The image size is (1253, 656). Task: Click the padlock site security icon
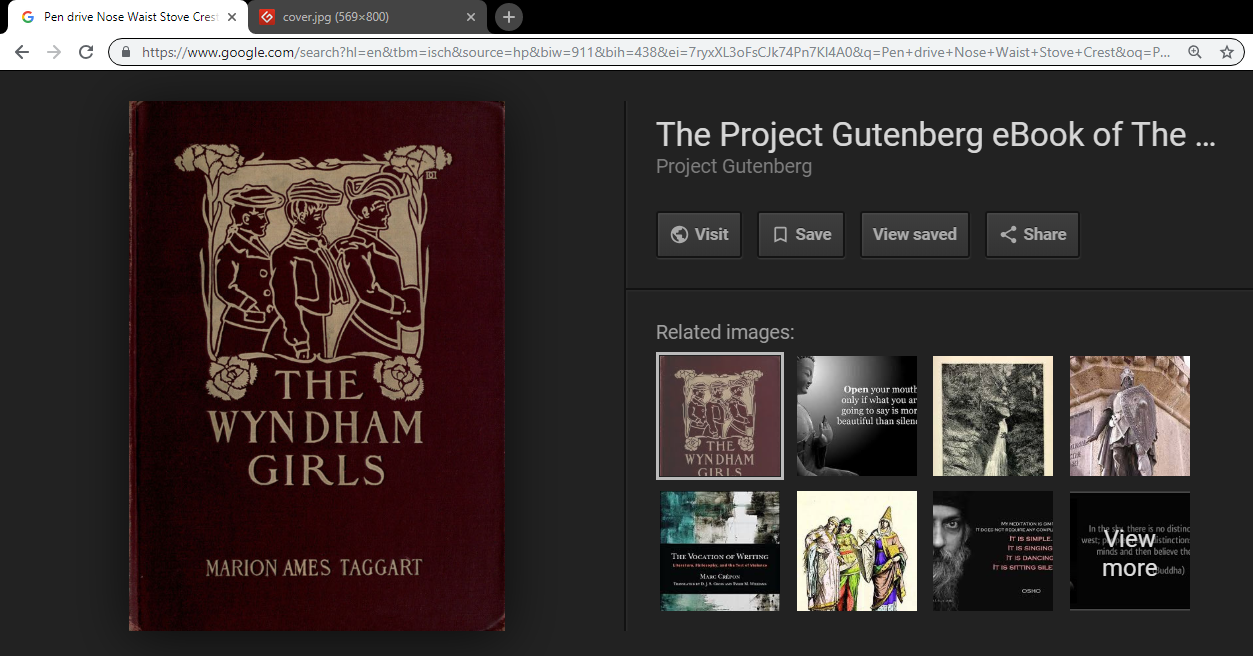coord(126,52)
